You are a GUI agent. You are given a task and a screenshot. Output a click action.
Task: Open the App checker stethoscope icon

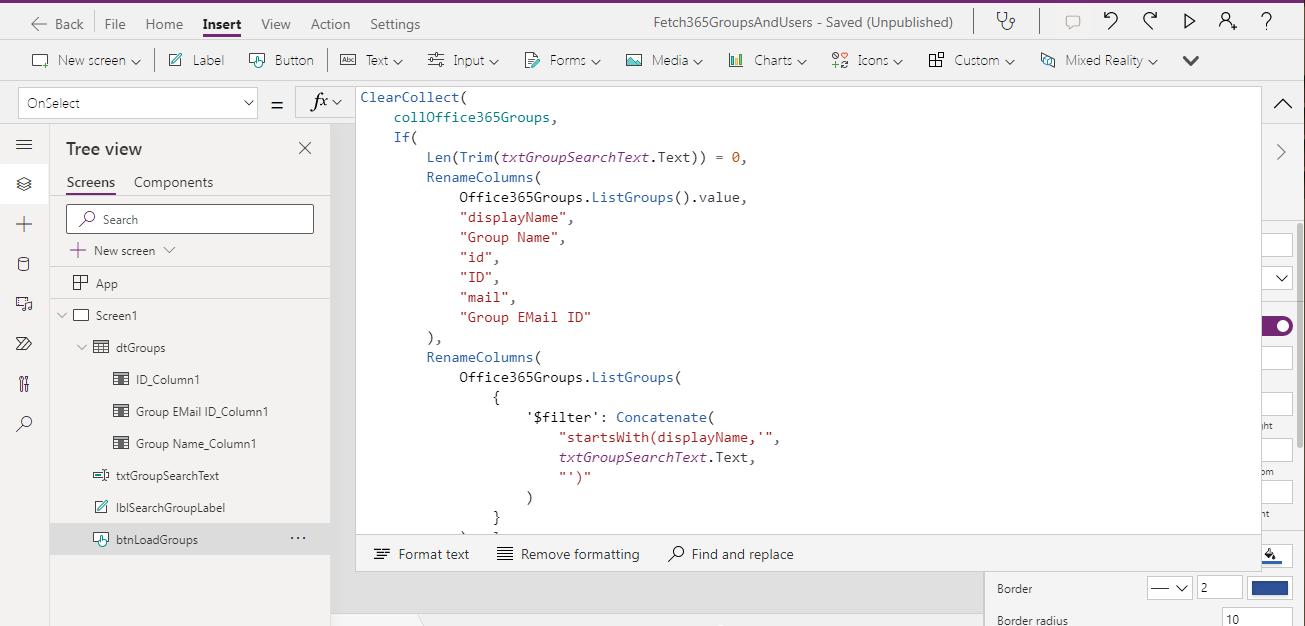click(1006, 21)
